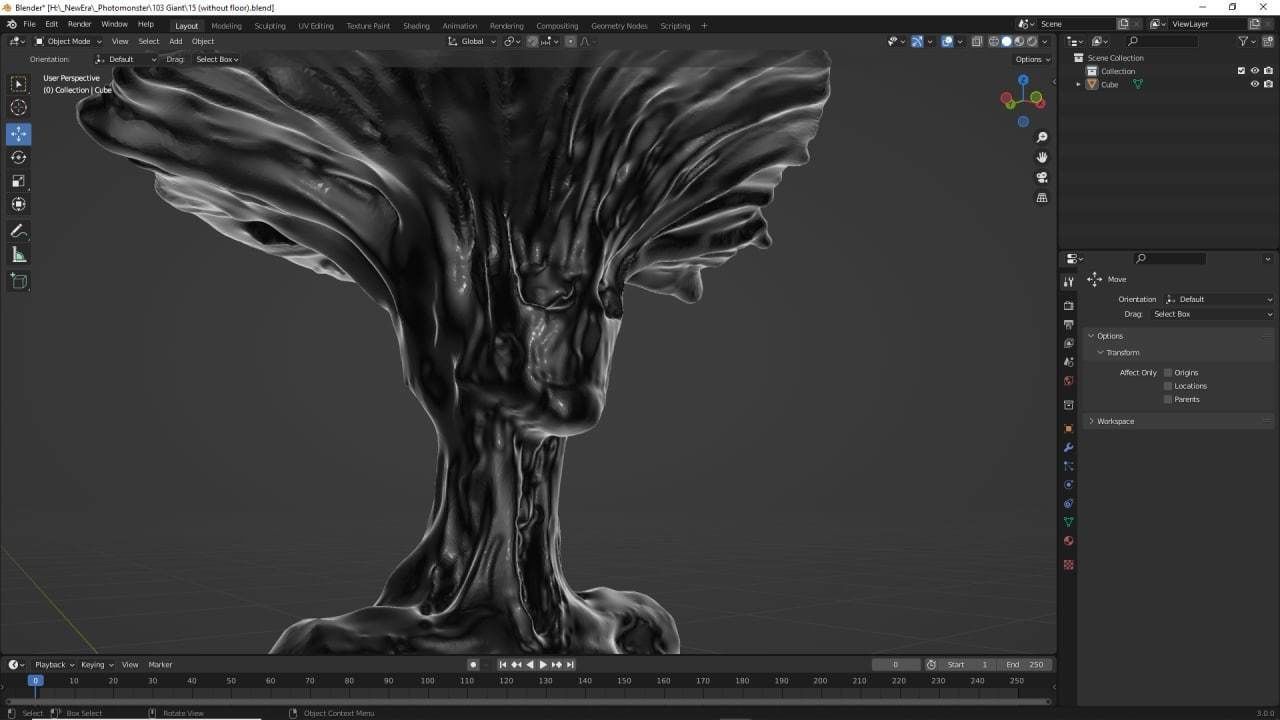
Task: Open the Tool properties tab
Action: click(1068, 282)
